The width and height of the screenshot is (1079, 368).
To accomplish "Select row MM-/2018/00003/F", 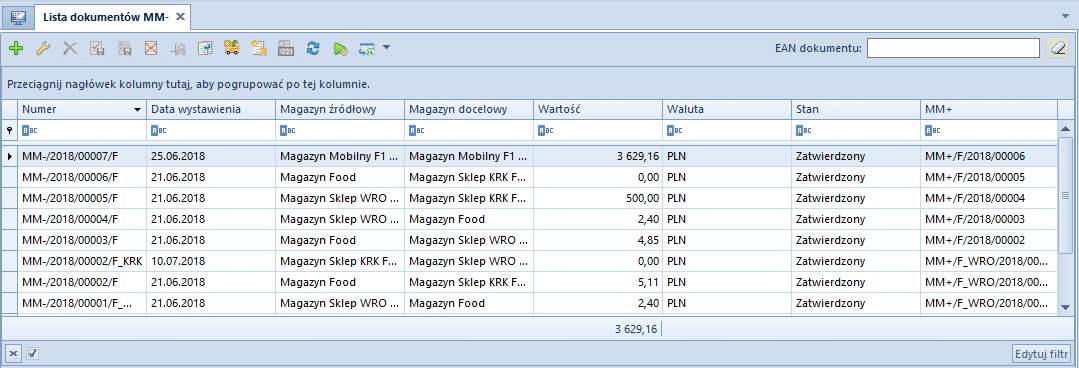I will [x=530, y=240].
